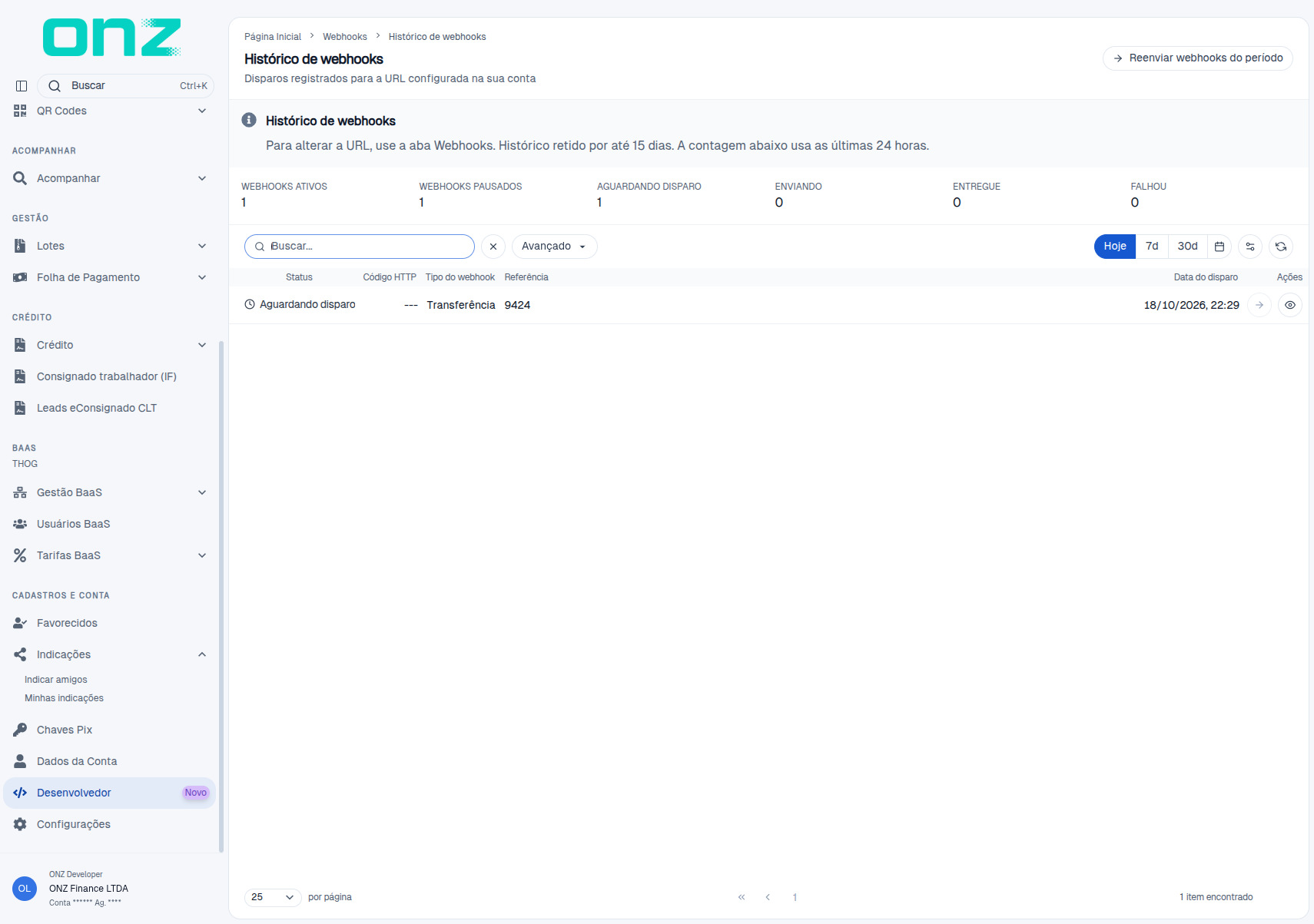Go to Webhooks breadcrumb

tap(345, 37)
